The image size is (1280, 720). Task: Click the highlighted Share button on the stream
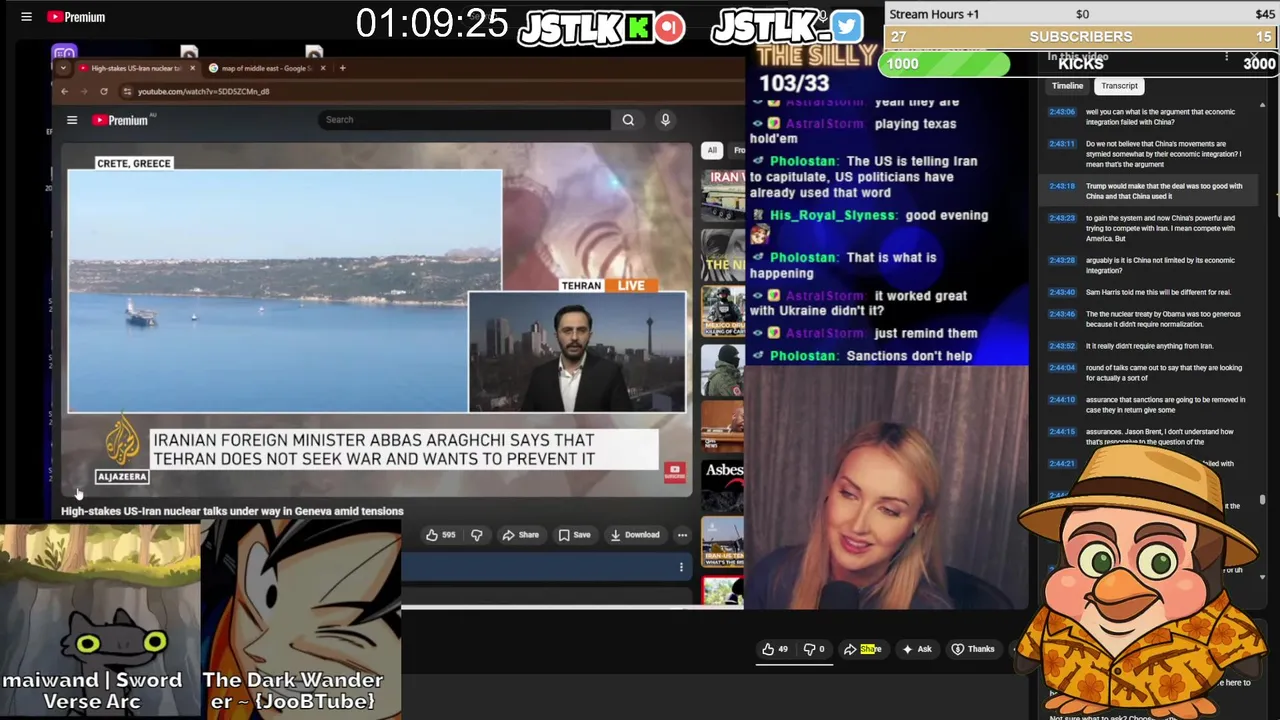pos(863,649)
